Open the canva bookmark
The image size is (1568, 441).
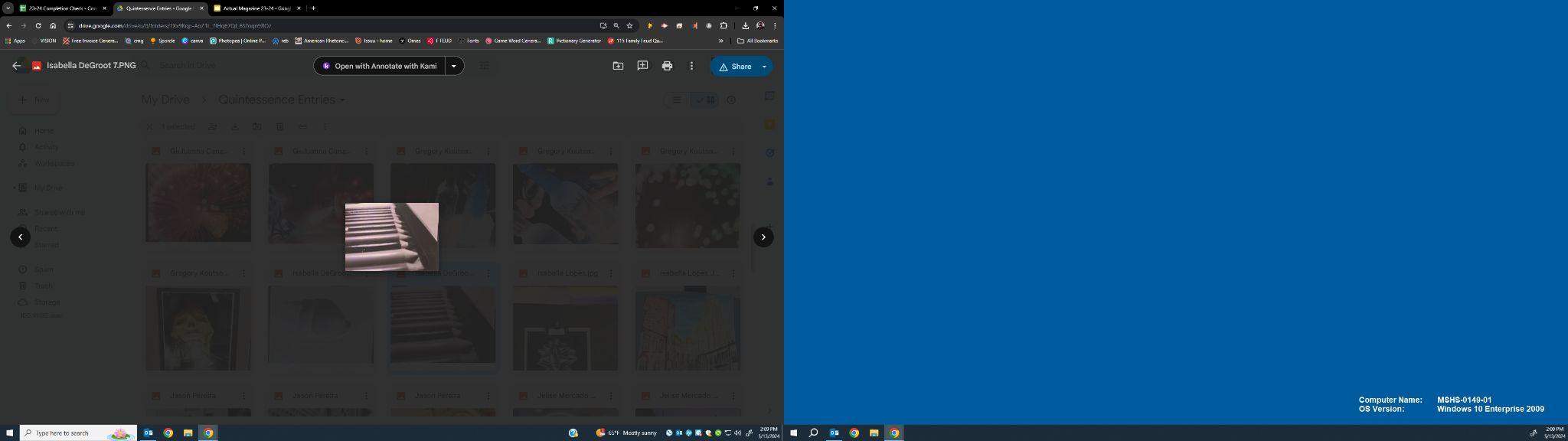(x=193, y=41)
